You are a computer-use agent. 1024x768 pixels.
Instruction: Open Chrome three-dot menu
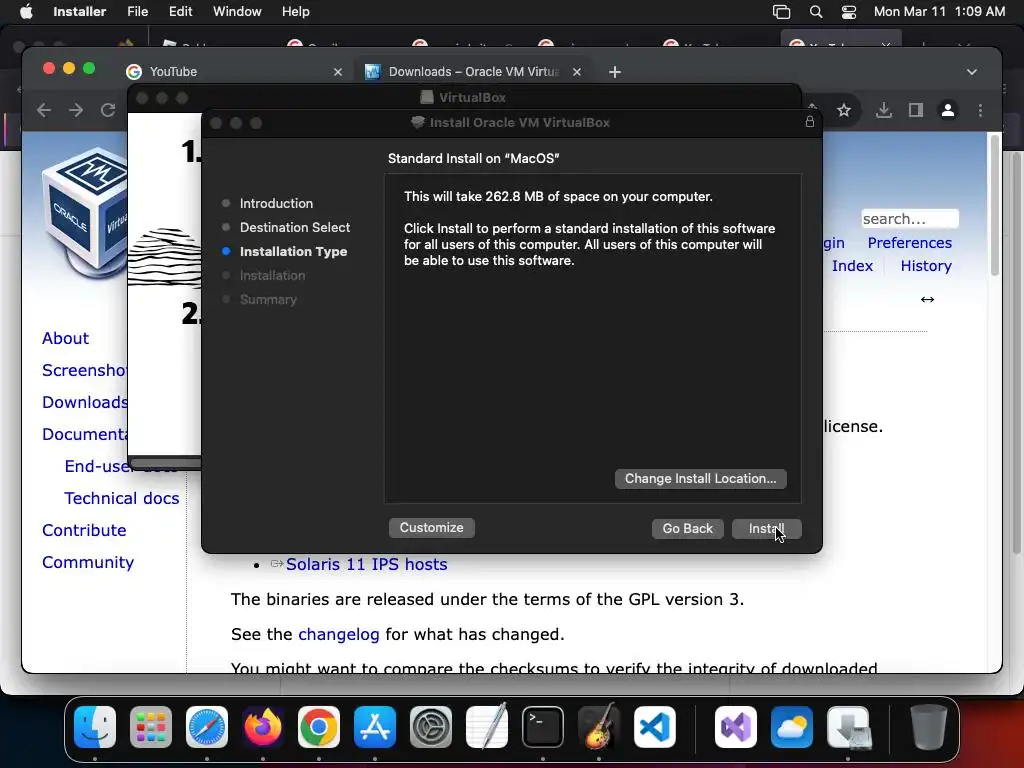(980, 110)
